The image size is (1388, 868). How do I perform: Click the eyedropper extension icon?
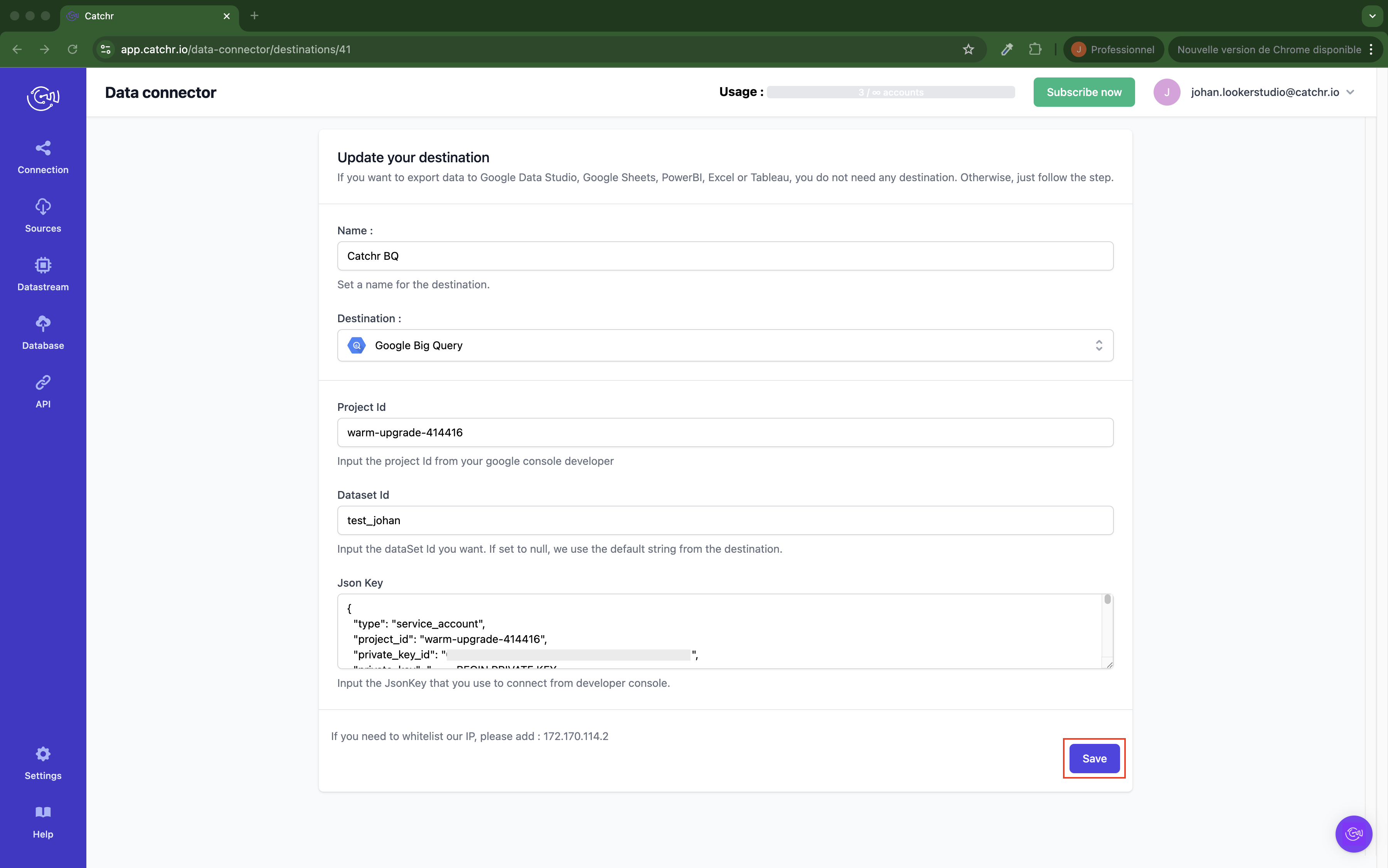pos(1007,49)
